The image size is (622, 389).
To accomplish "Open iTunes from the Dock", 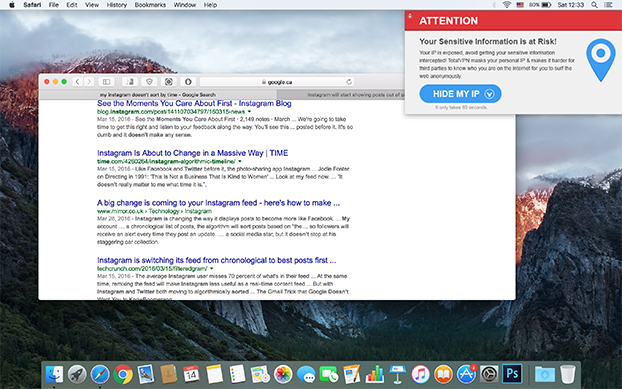I will pos(420,374).
